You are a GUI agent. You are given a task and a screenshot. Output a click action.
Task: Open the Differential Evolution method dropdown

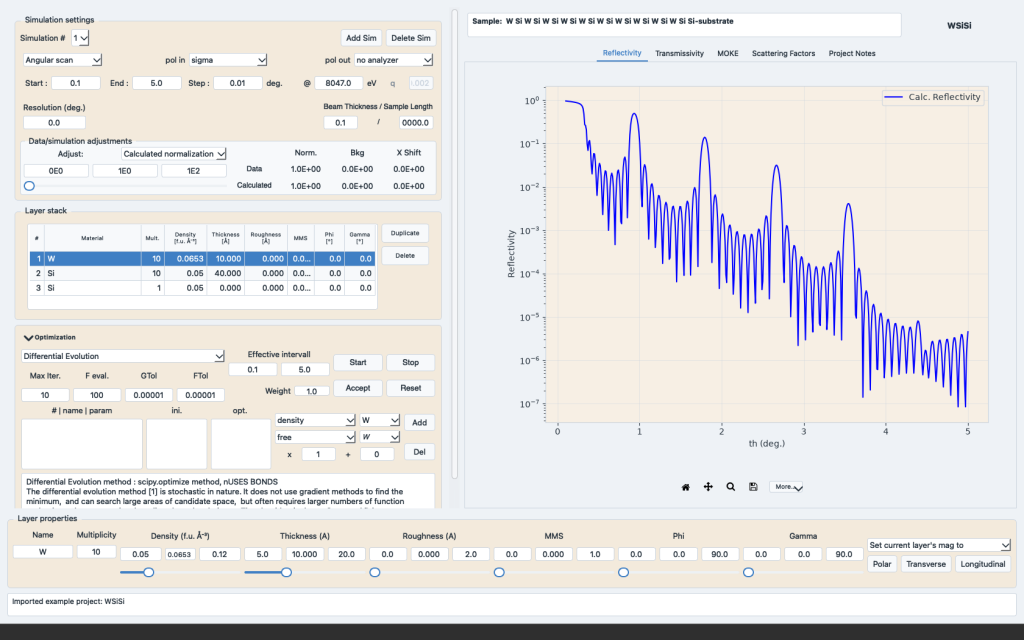tap(123, 357)
